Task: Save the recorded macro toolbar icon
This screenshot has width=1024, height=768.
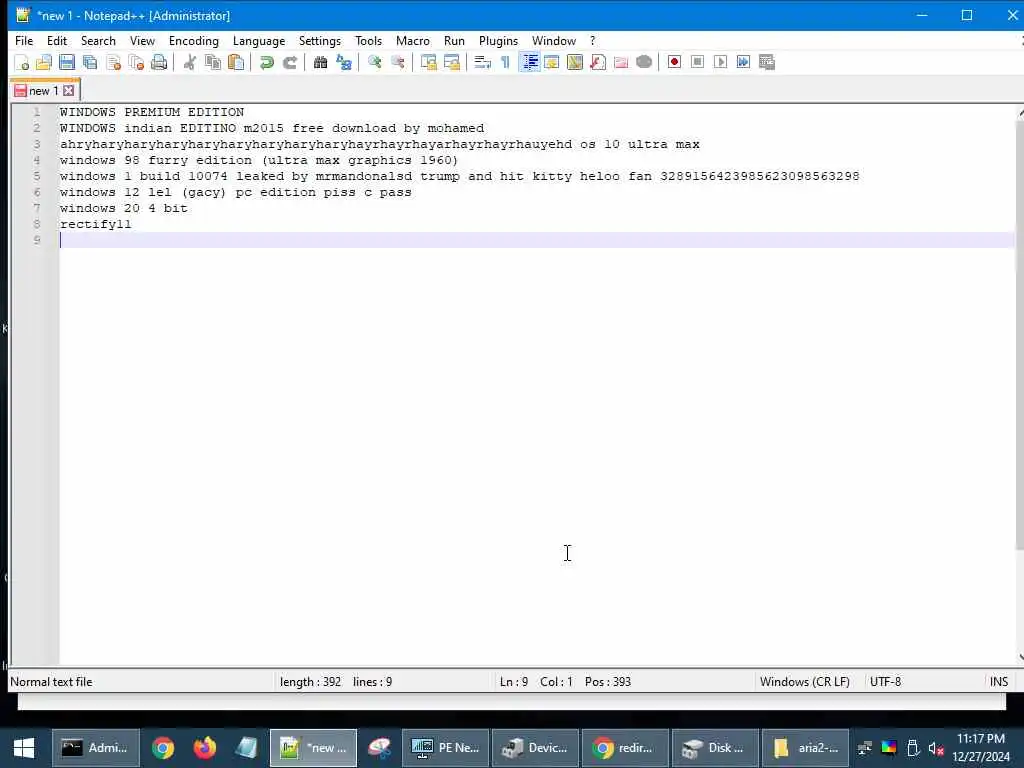Action: click(767, 62)
